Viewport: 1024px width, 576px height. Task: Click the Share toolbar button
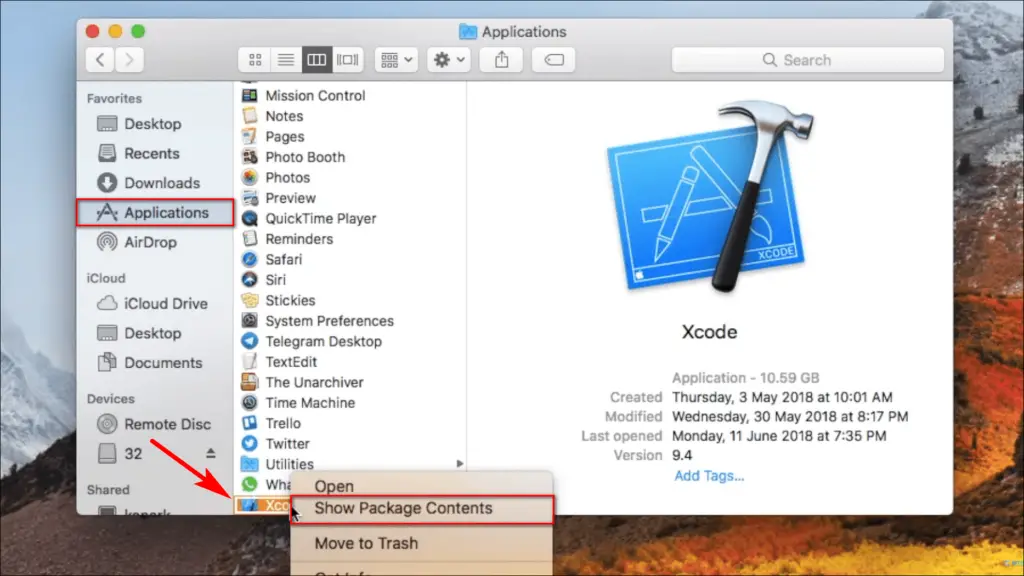point(502,60)
